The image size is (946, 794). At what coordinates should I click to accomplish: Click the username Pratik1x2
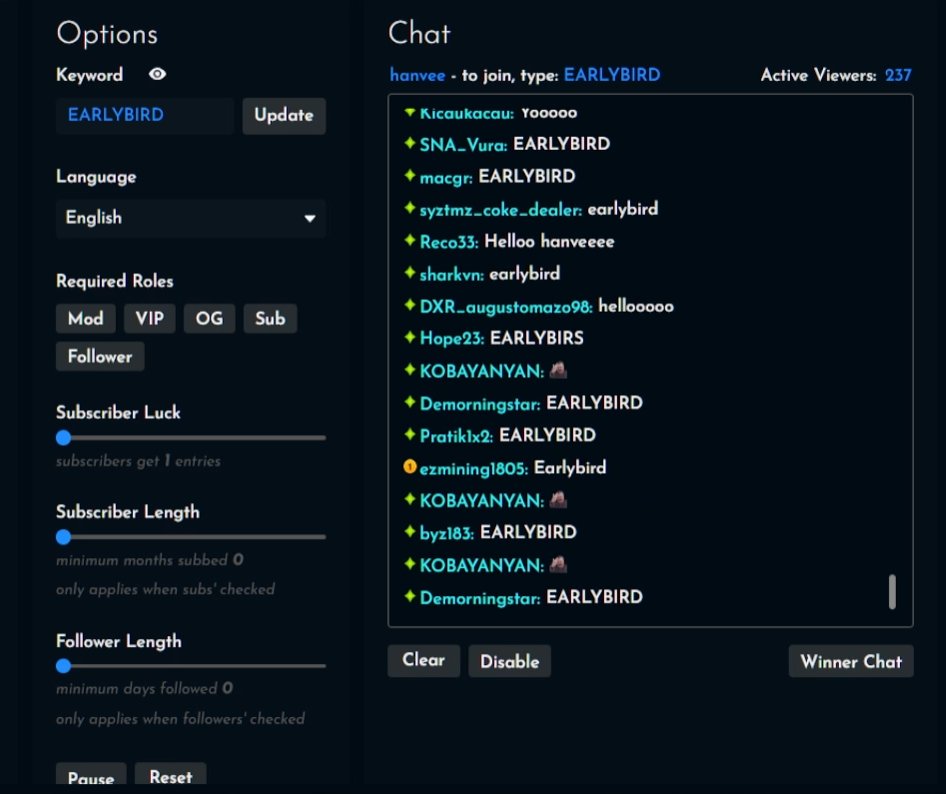point(456,436)
